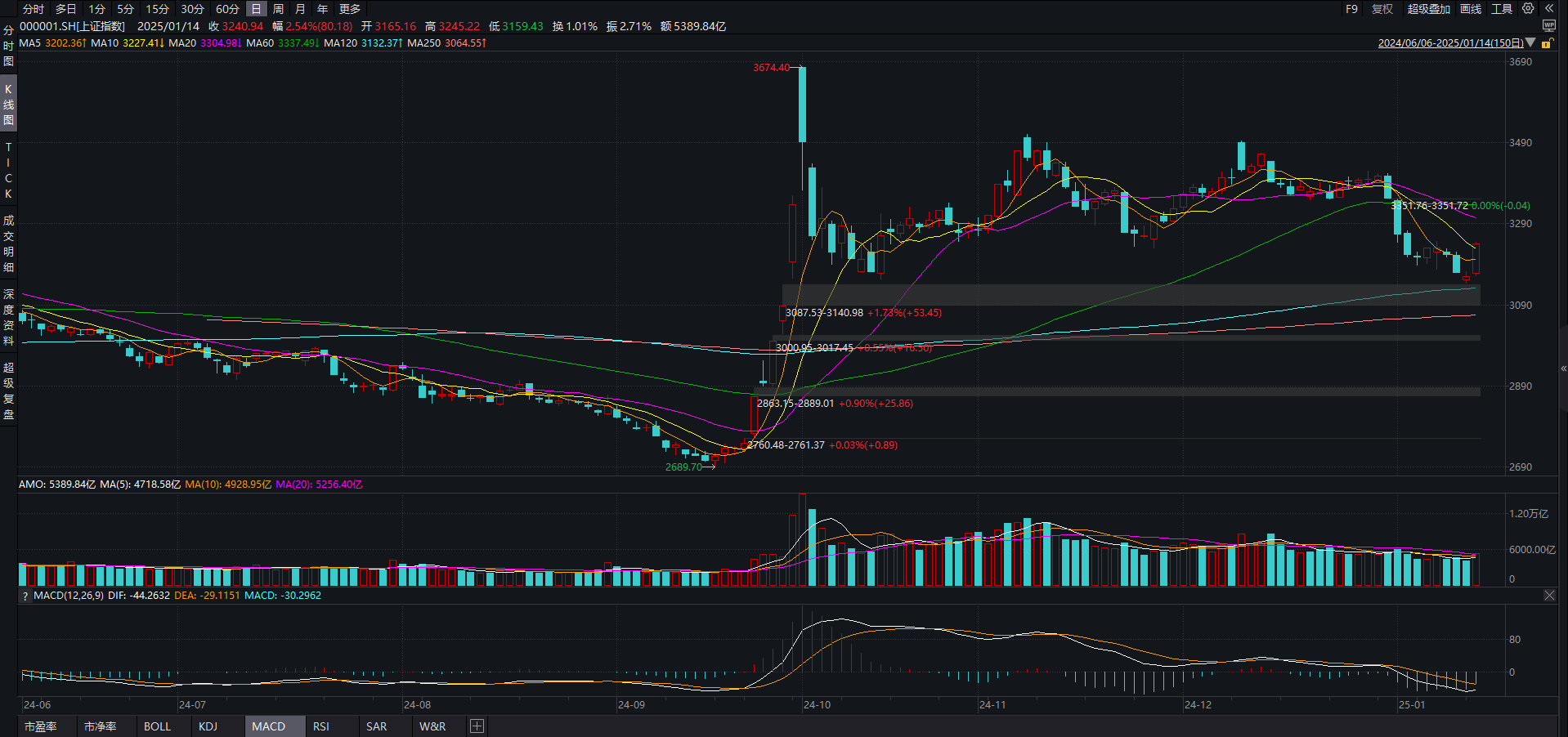Viewport: 1568px width, 737px height.
Task: Open the 更多 timeframe options
Action: [350, 9]
